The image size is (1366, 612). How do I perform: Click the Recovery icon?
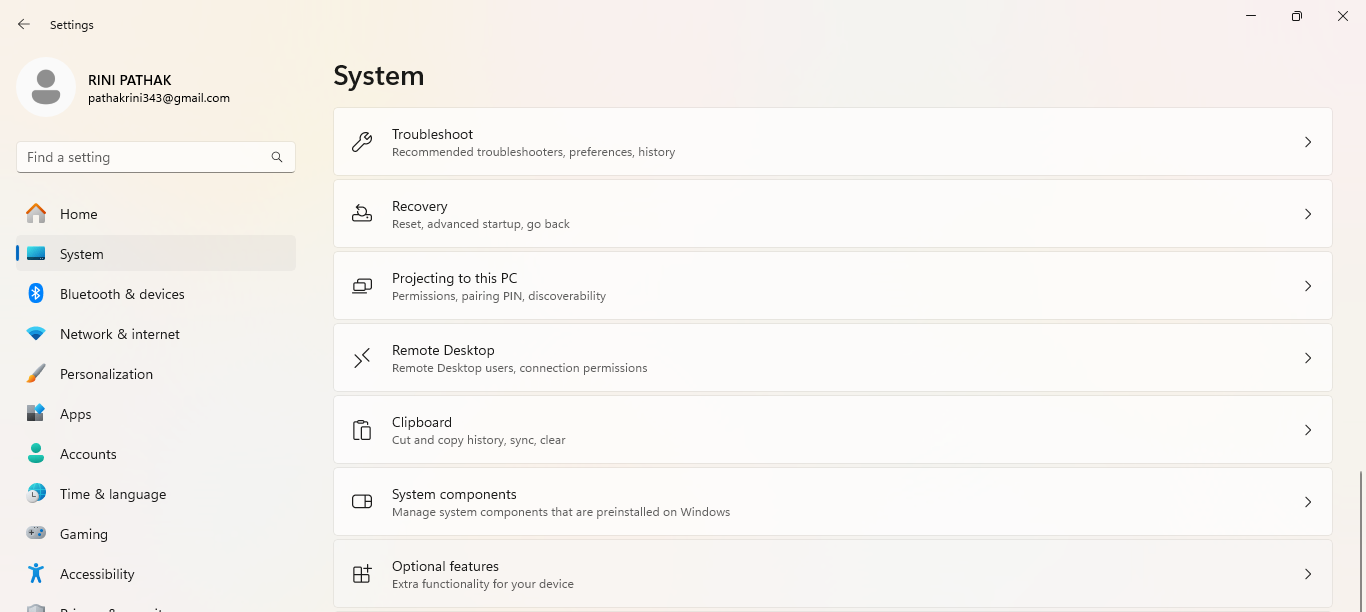[362, 214]
